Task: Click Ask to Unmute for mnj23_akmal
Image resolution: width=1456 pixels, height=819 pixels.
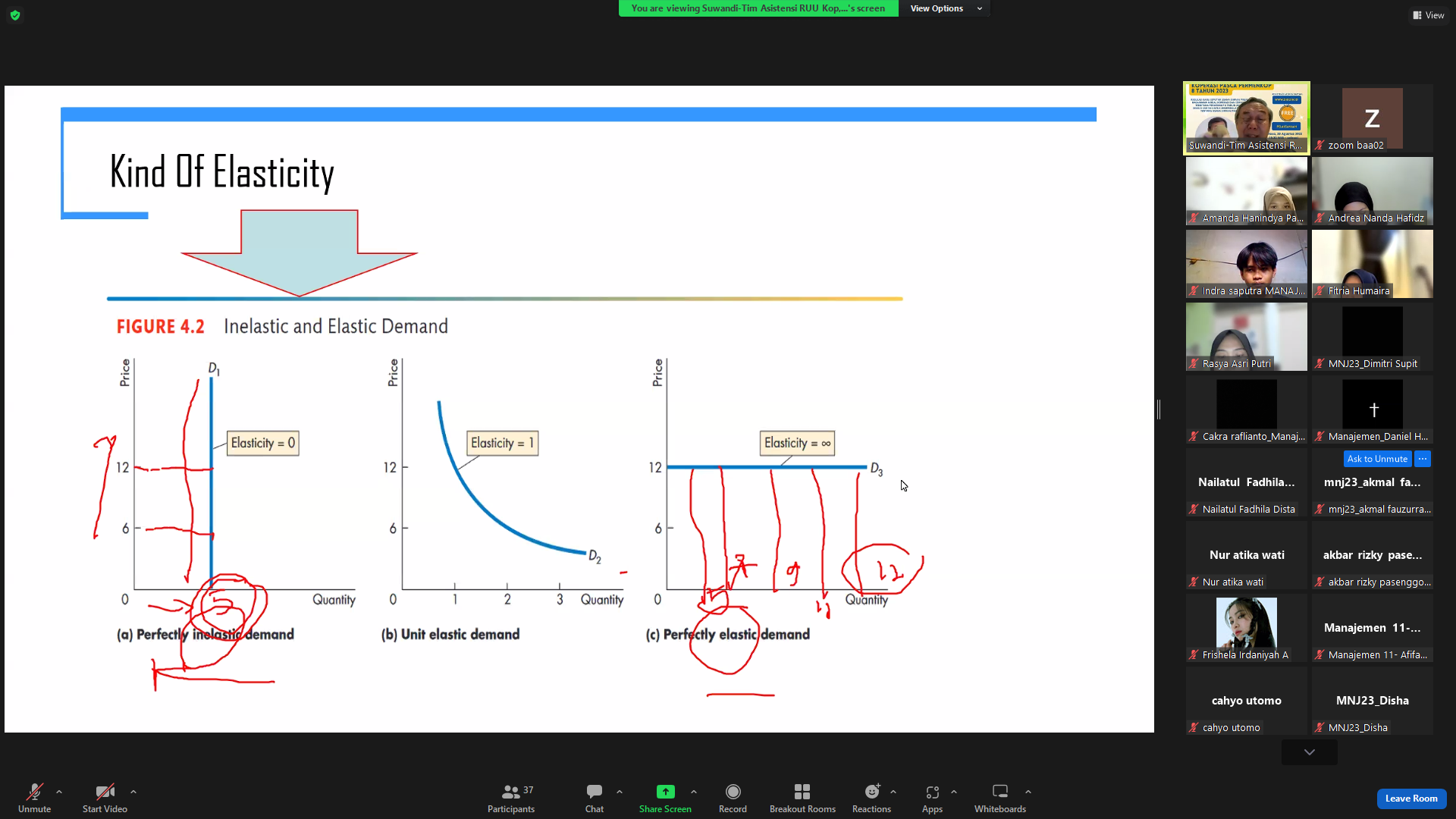Action: pyautogui.click(x=1377, y=459)
